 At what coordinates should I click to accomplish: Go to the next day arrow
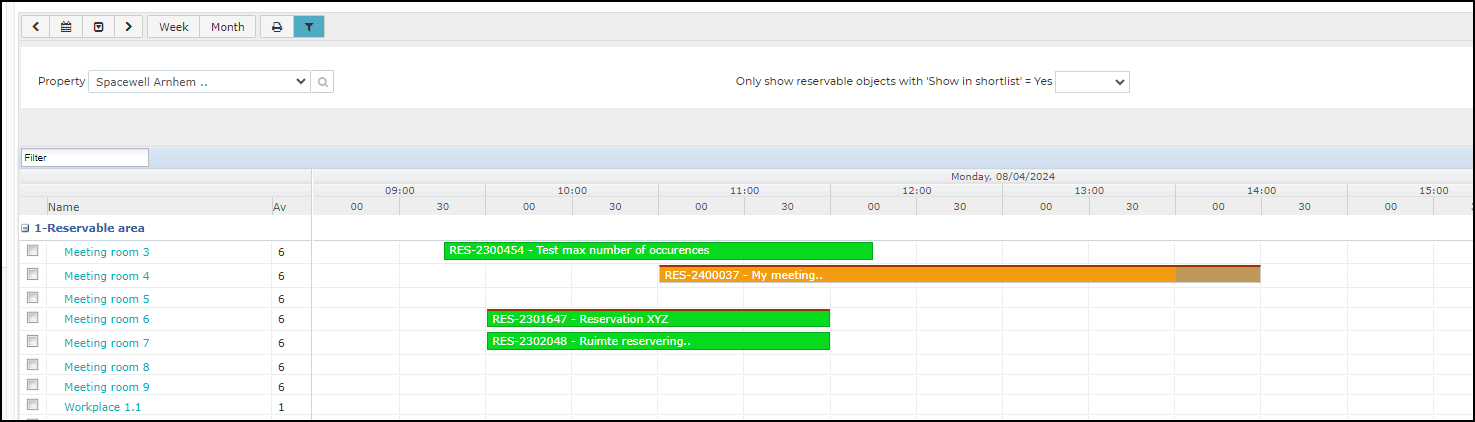tap(128, 27)
